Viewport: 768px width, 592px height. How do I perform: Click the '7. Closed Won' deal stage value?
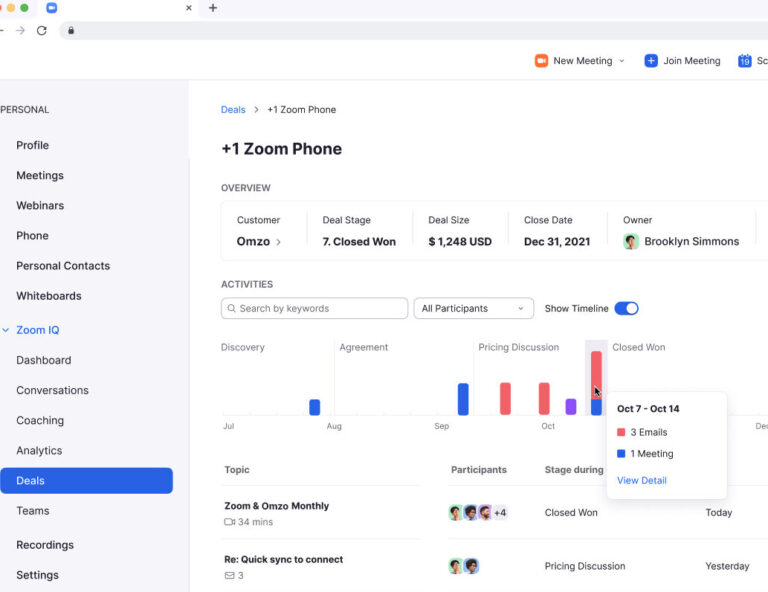(359, 241)
